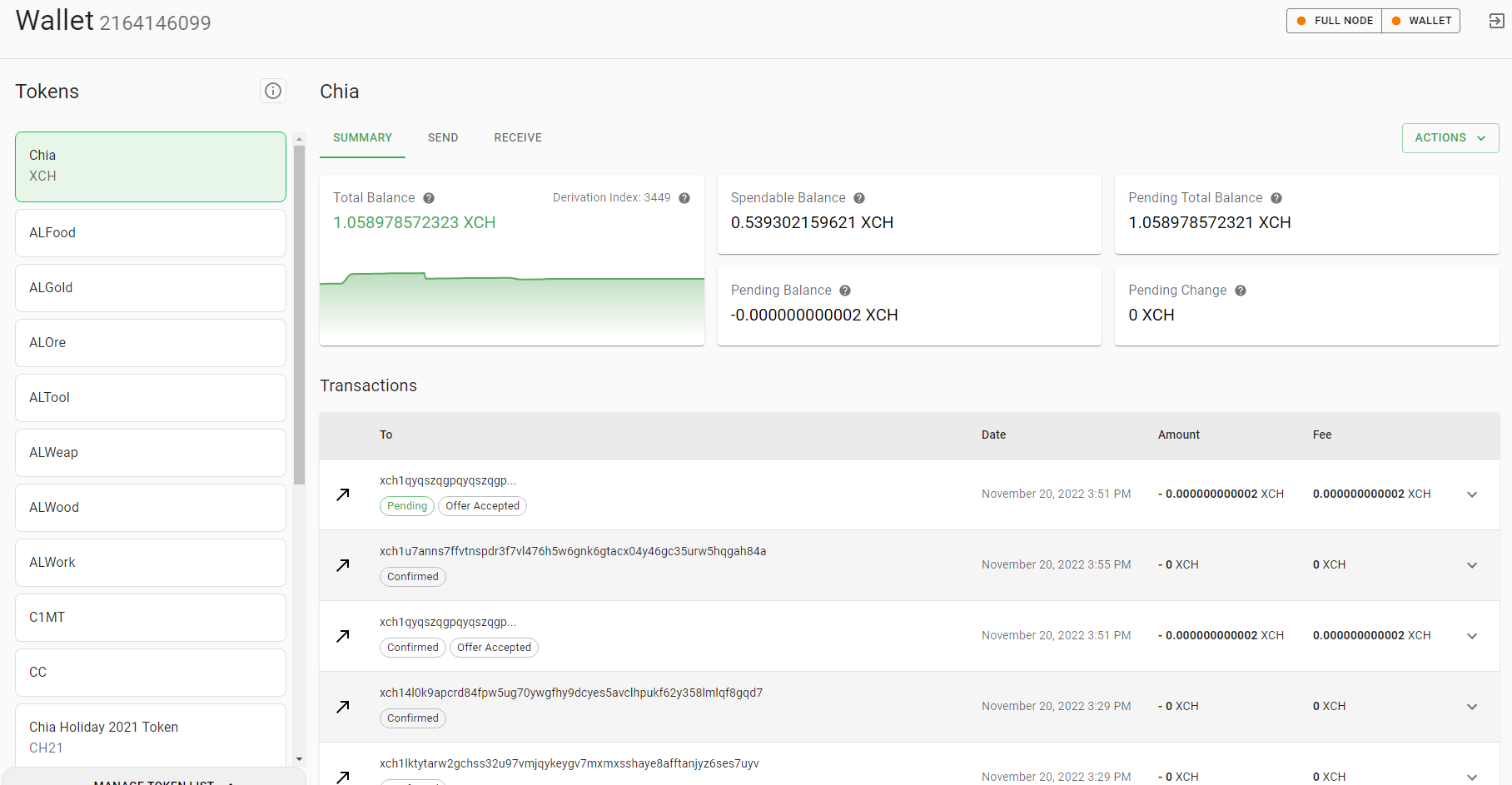Image resolution: width=1512 pixels, height=785 pixels.
Task: Open the xch1u7anns transaction address link
Action: pos(572,550)
